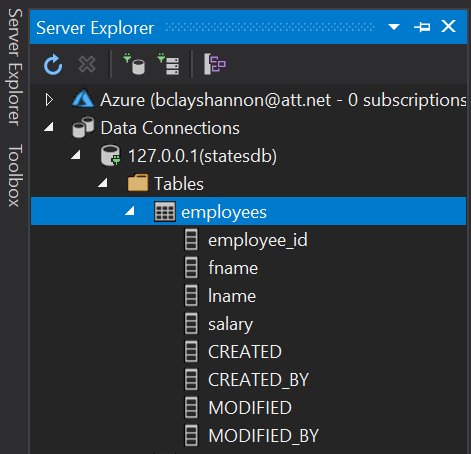Expand the Azure node arrow
This screenshot has width=471, height=454.
(x=49, y=100)
